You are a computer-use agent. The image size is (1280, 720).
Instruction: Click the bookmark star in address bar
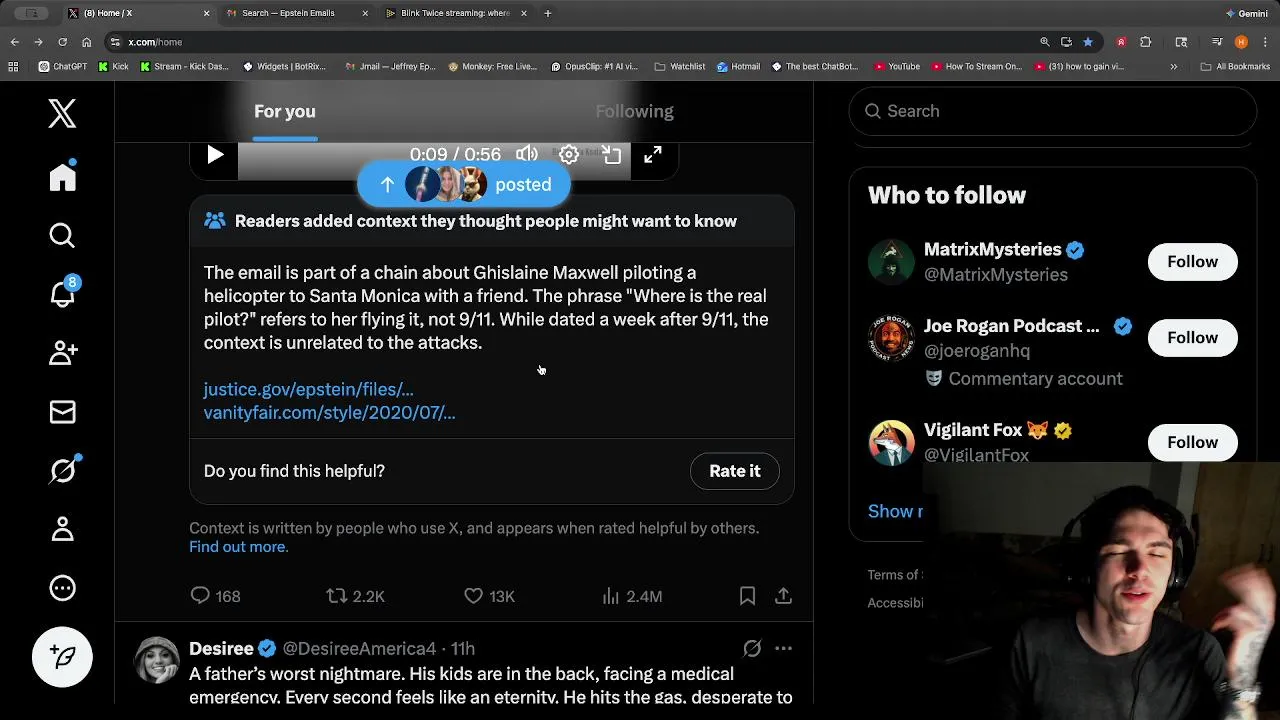(1087, 42)
